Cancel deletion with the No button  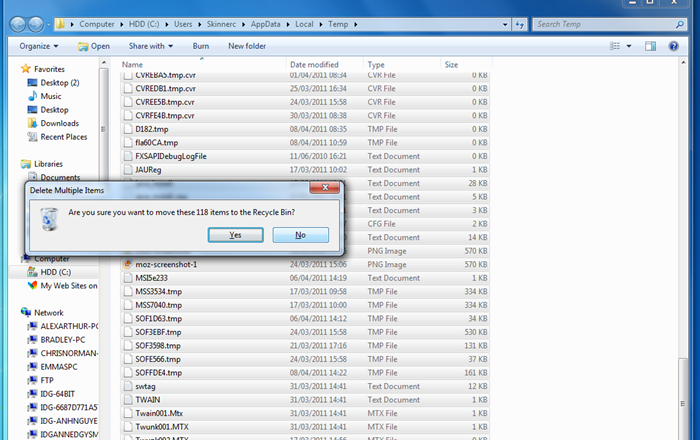pyautogui.click(x=300, y=235)
